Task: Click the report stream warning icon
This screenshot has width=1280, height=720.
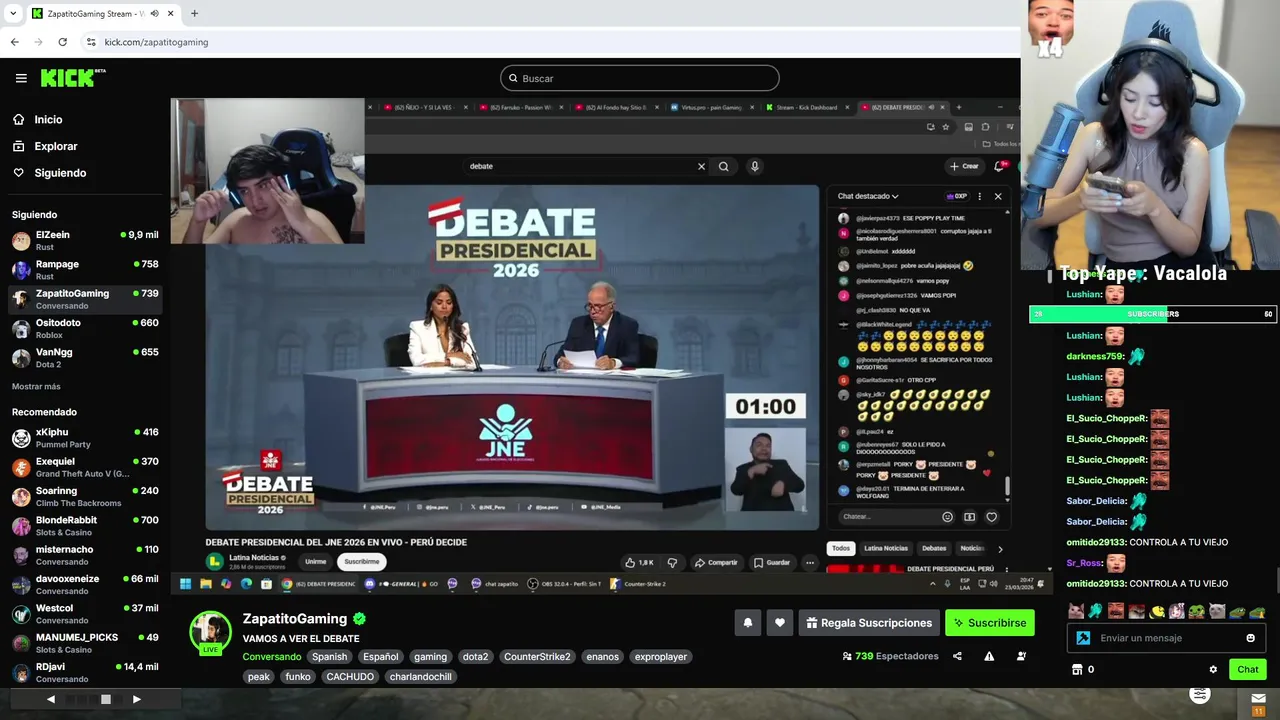Action: click(989, 656)
